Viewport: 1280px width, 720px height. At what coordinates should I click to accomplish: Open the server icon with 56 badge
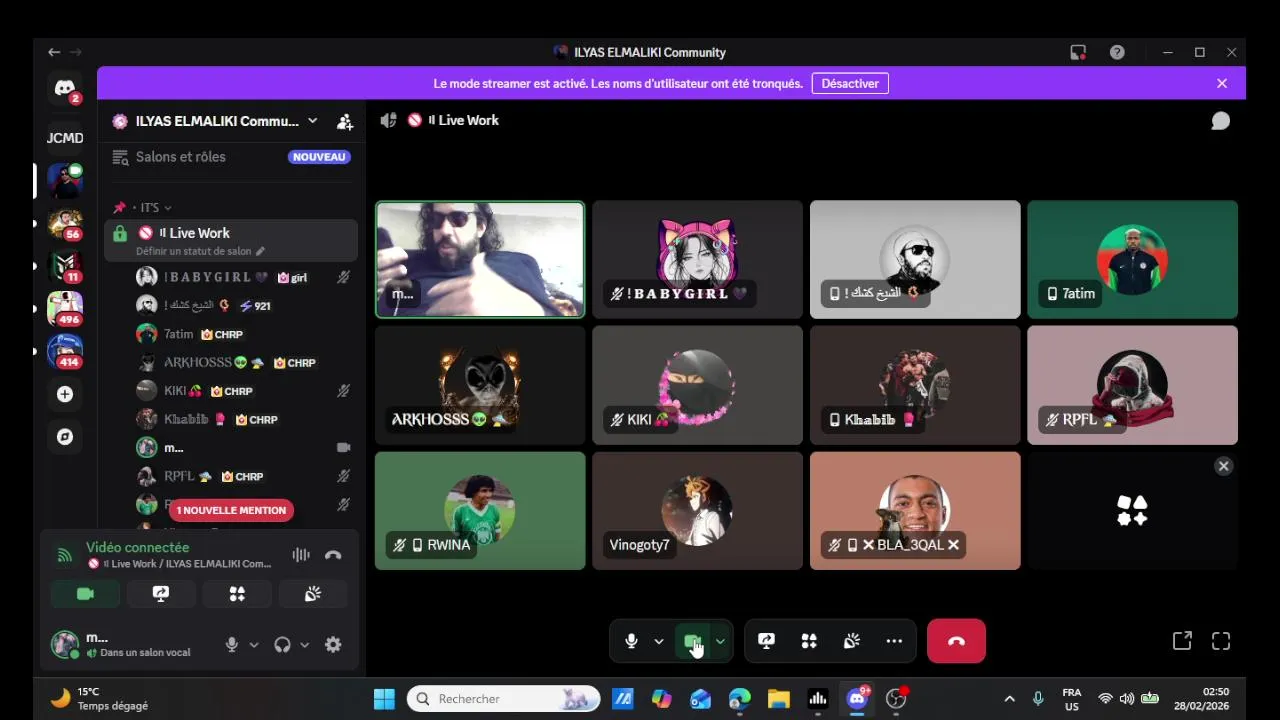(x=65, y=223)
